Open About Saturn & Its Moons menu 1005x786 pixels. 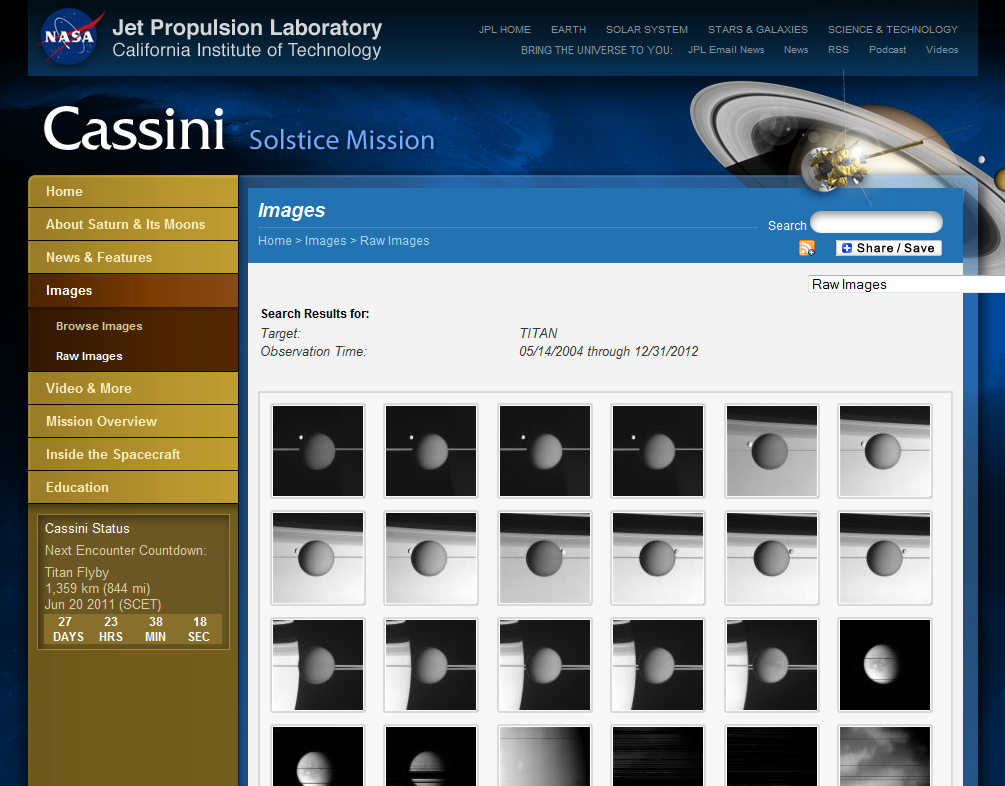tap(125, 224)
